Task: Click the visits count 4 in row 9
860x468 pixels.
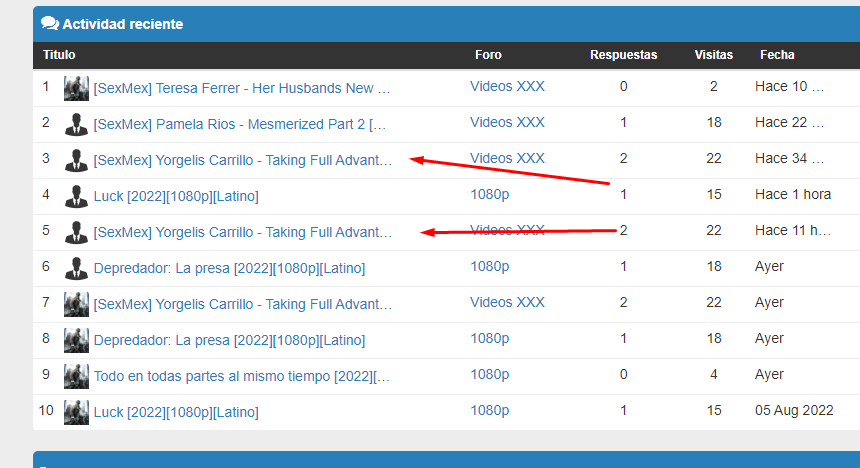Action: tap(714, 374)
